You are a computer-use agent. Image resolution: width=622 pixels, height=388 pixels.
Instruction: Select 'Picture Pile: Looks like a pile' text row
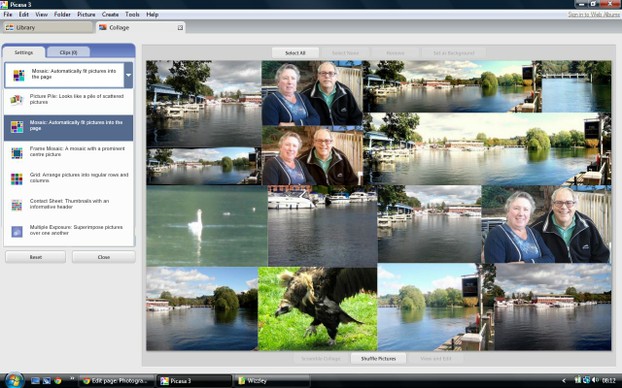[x=69, y=100]
